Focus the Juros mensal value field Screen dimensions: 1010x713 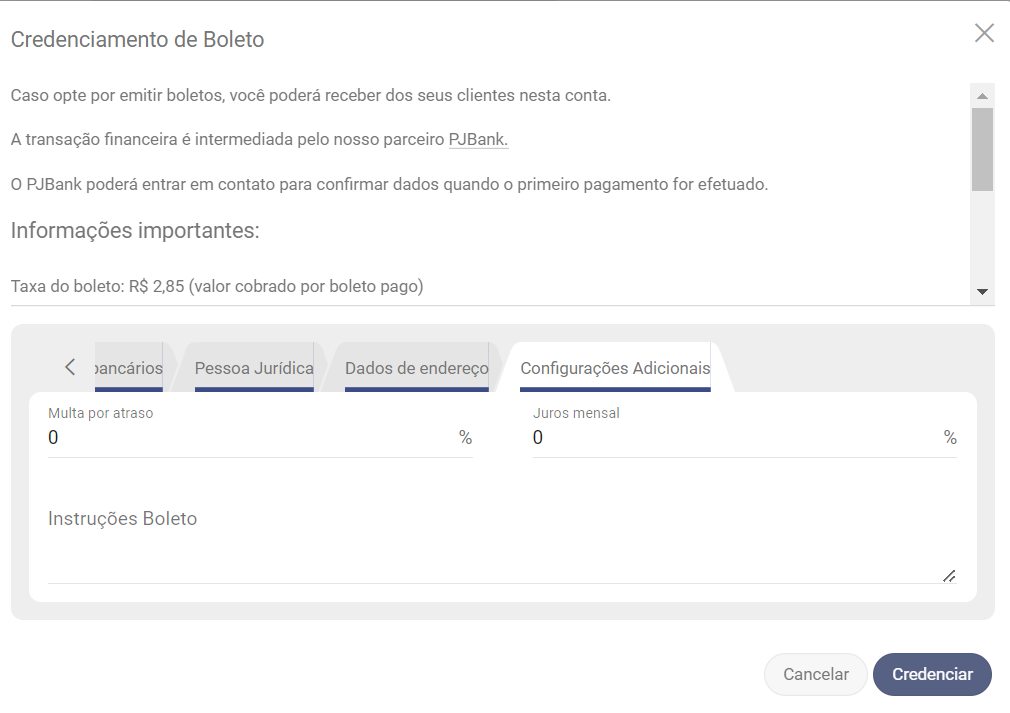[735, 438]
